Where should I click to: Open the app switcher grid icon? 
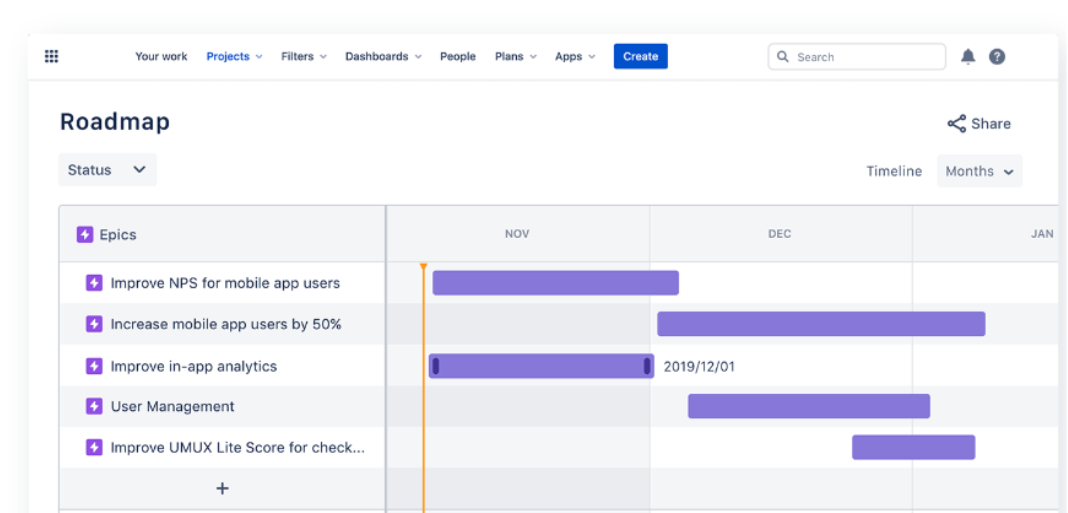(52, 57)
